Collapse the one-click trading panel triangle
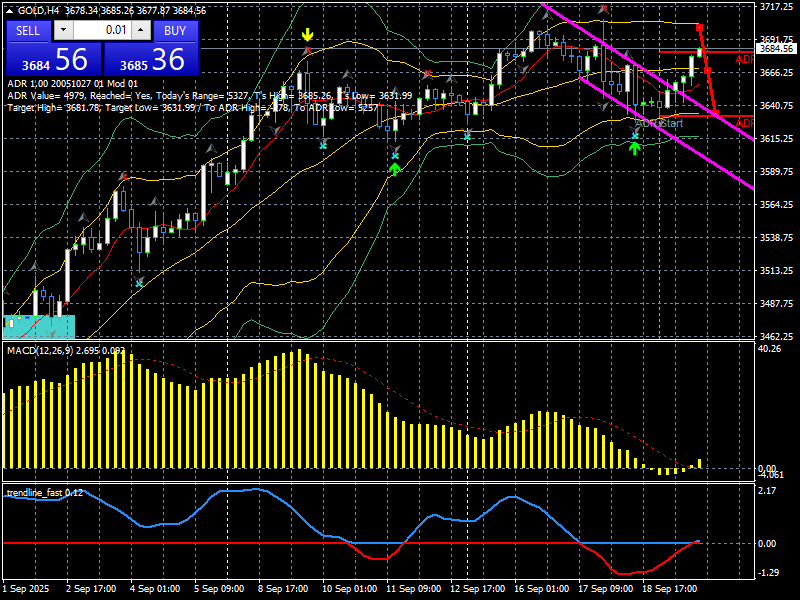The image size is (800, 600). pyautogui.click(x=9, y=11)
